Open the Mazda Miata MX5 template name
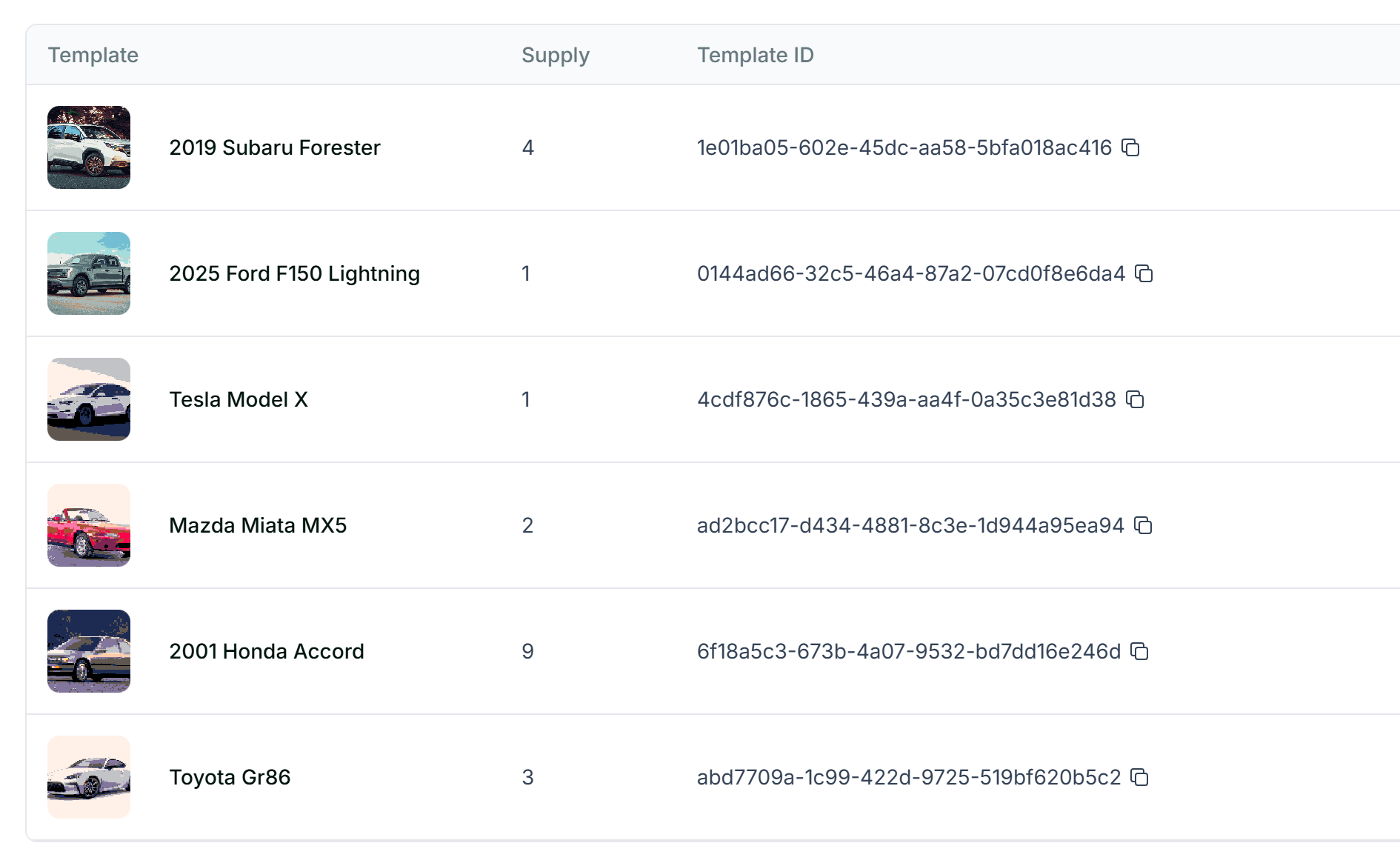 (x=258, y=525)
